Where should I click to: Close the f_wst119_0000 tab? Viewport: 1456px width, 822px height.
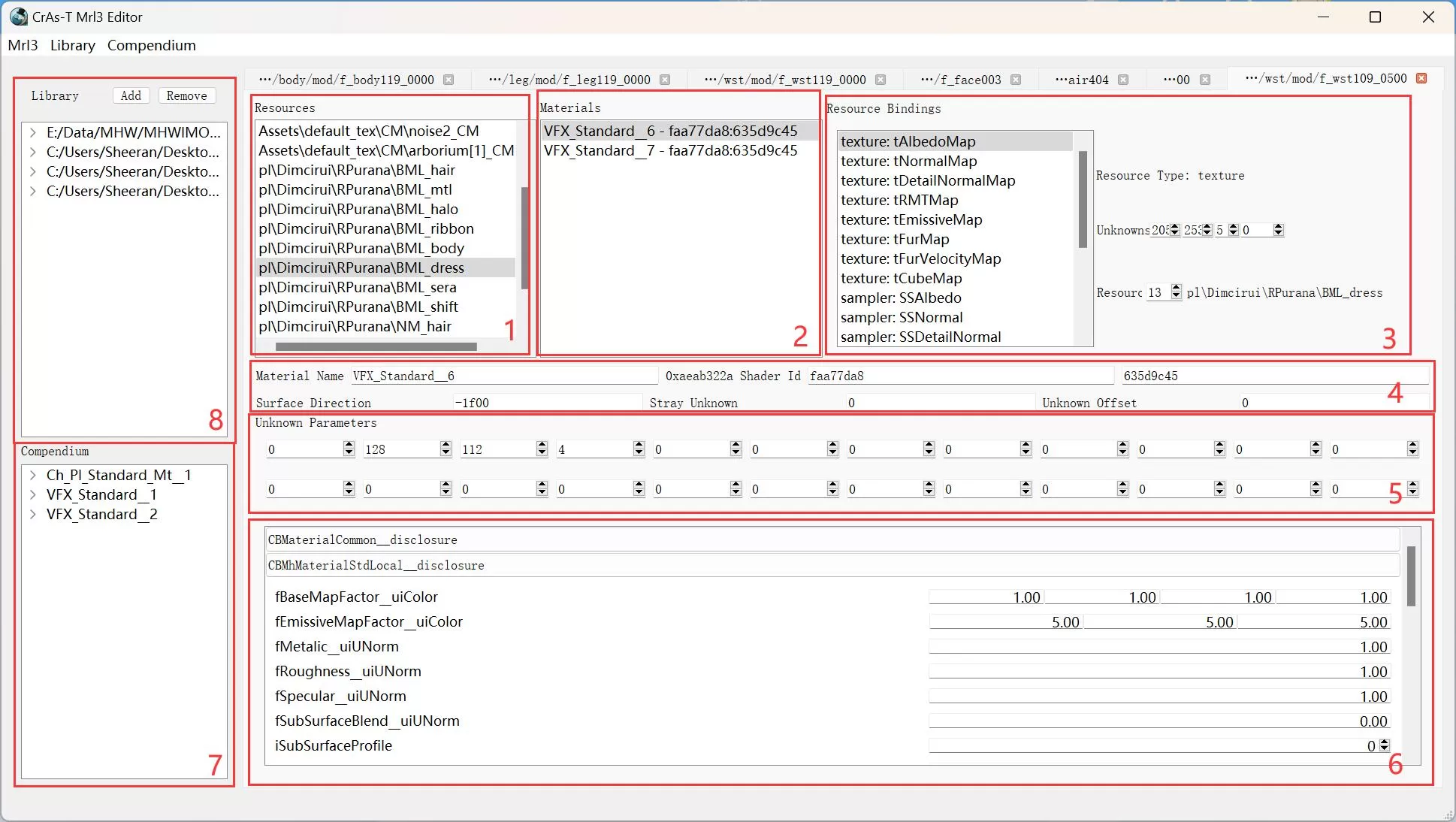881,80
